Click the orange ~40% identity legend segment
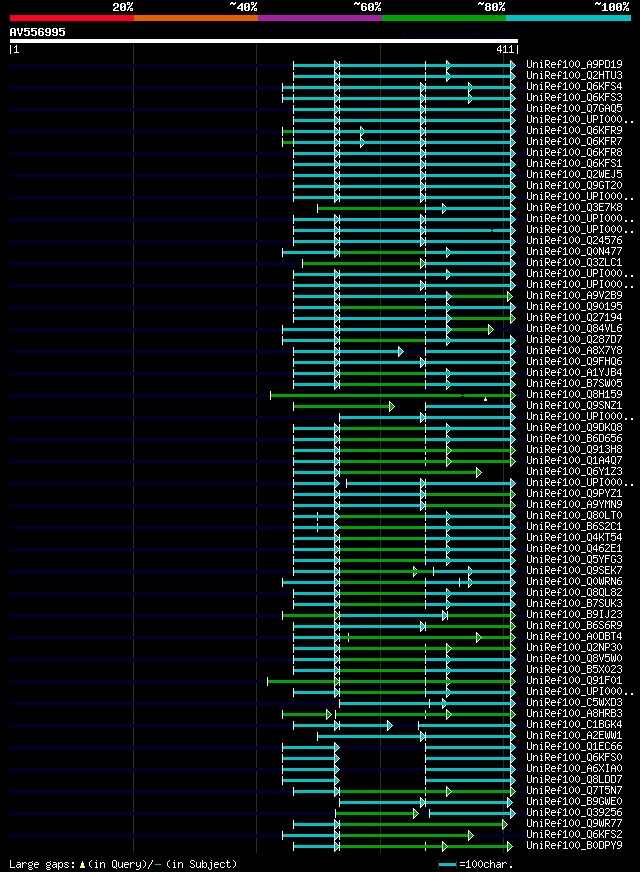The image size is (640, 872). [x=196, y=18]
